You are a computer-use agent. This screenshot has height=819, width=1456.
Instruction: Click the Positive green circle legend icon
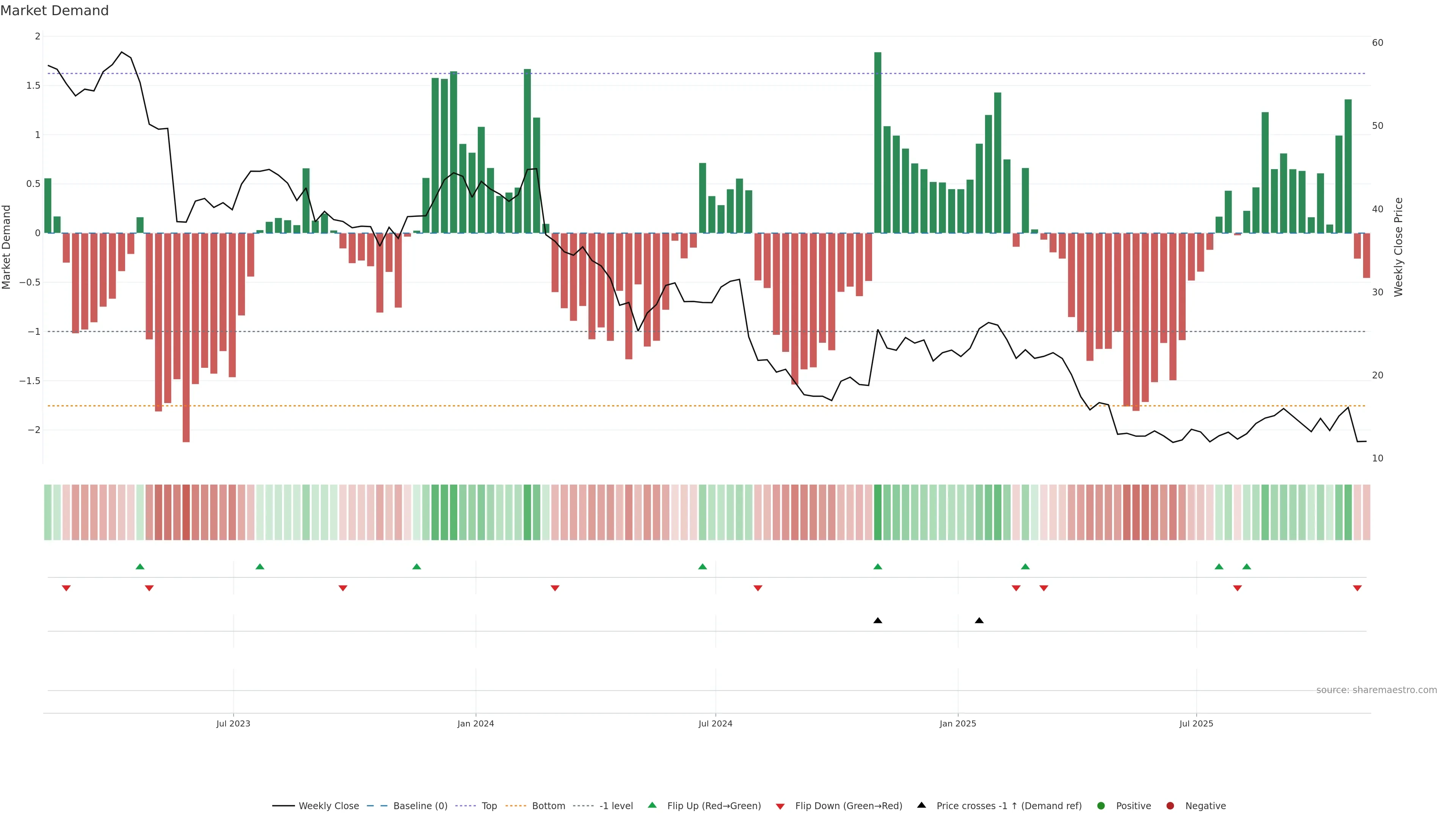[1100, 806]
